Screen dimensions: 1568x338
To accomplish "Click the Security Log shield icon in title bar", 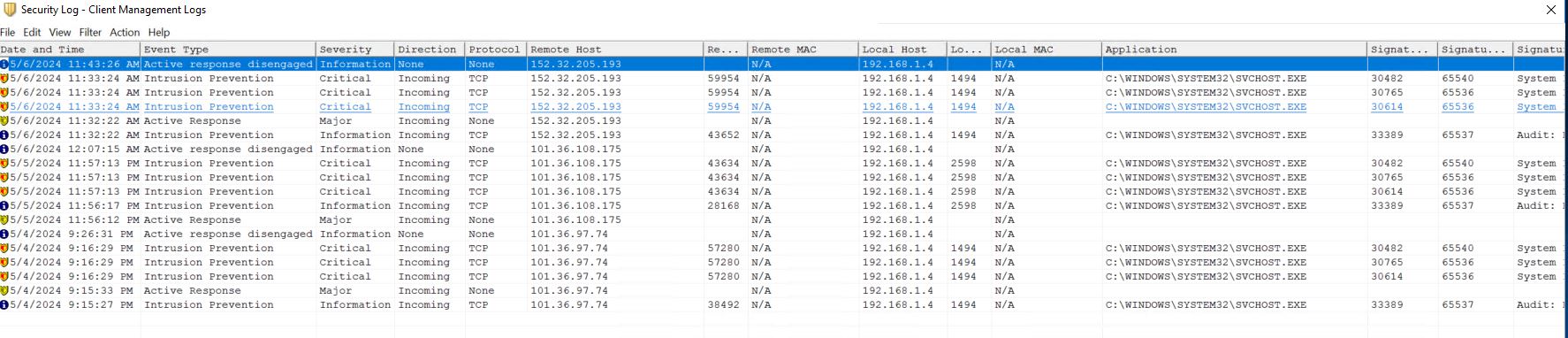I will [x=10, y=10].
